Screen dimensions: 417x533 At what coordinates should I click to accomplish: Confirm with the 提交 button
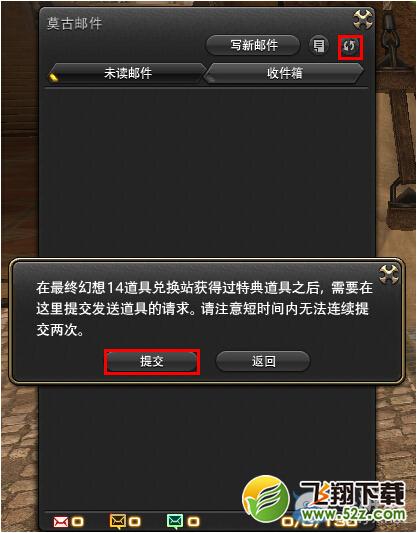[x=152, y=361]
